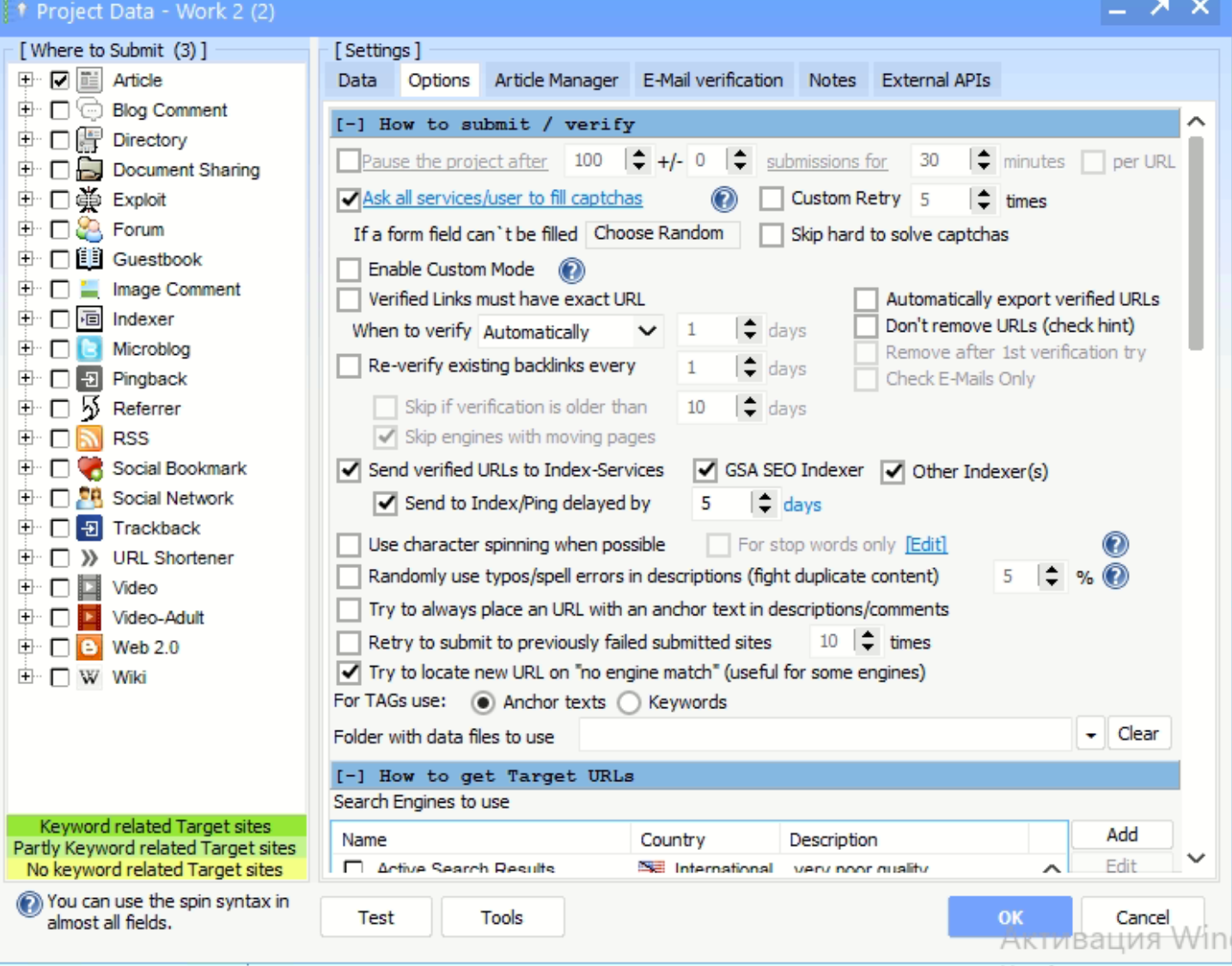Click the Web 2.0 Blogger icon
This screenshot has width=1232, height=966.
point(89,647)
